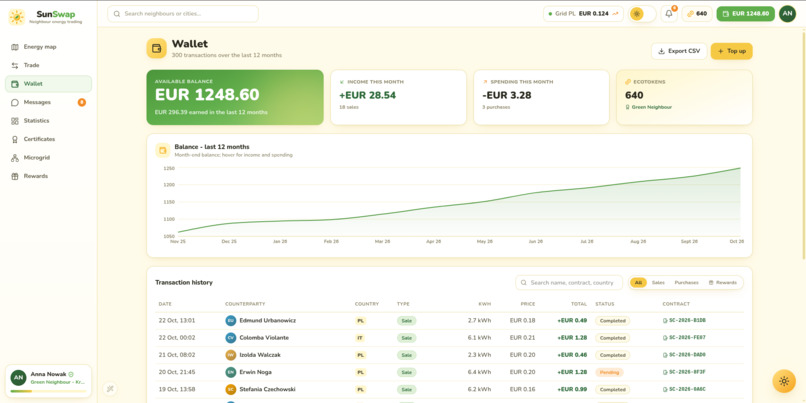Toggle the sun light/dark theme switch
Viewport: 806px width, 403px height.
click(x=643, y=14)
